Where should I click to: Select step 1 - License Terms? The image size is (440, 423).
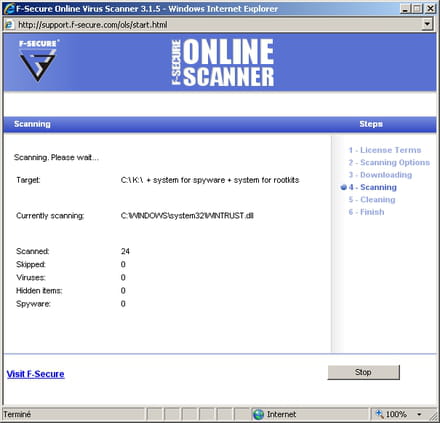(385, 150)
